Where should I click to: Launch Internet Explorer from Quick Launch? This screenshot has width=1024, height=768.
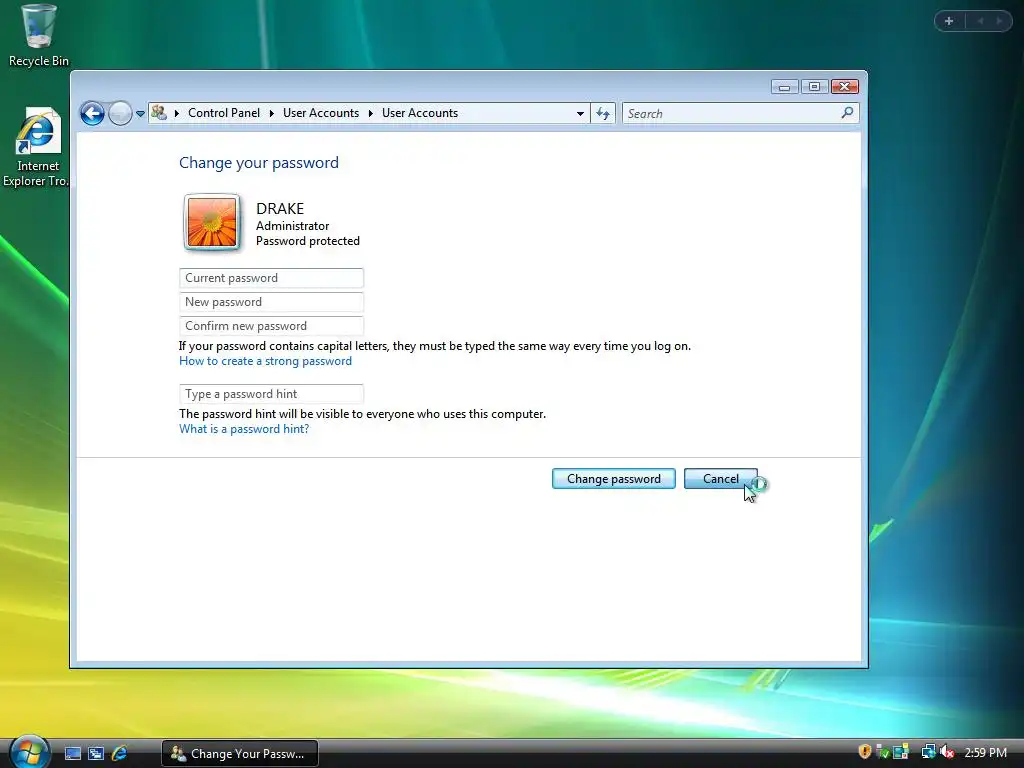(120, 754)
